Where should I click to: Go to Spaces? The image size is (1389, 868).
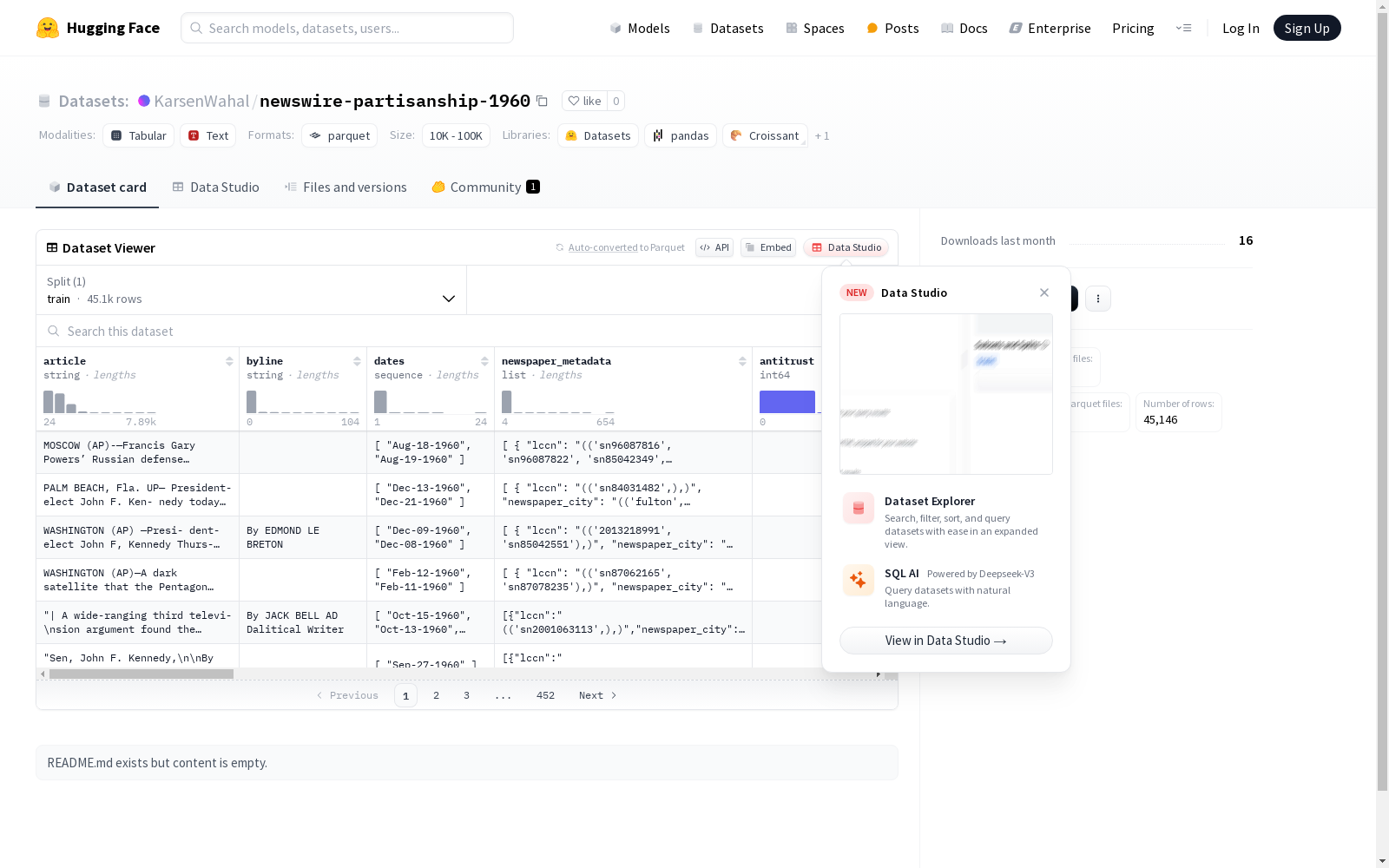click(814, 28)
